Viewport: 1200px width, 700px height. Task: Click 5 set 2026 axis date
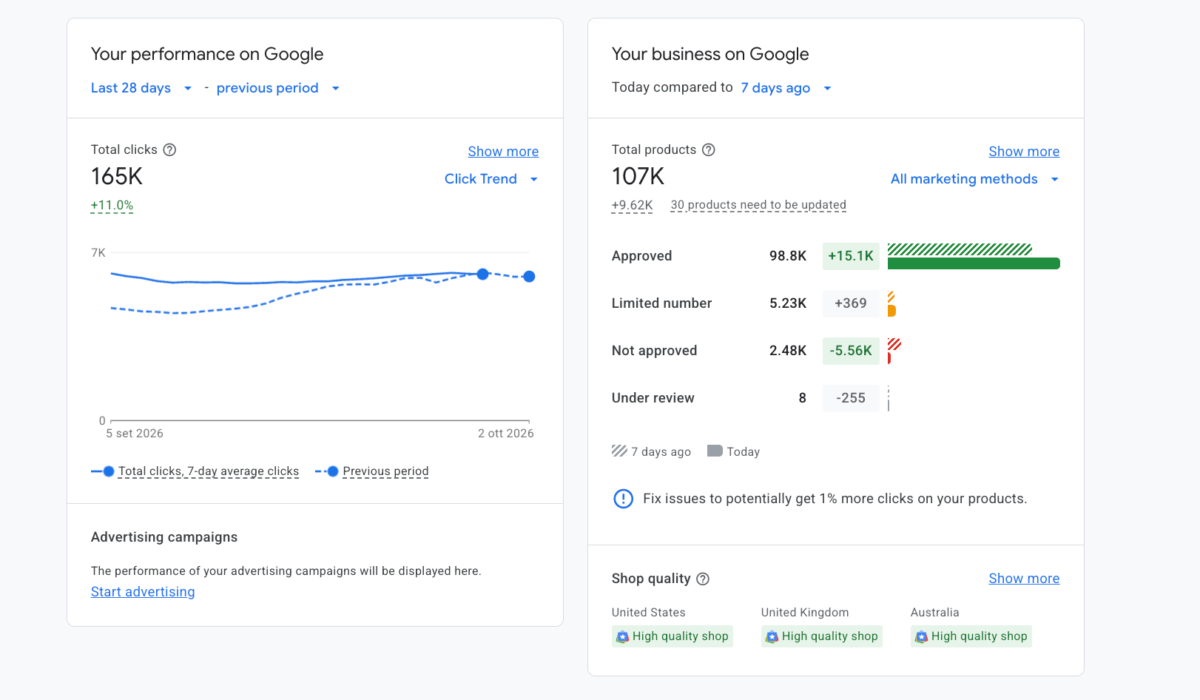135,434
